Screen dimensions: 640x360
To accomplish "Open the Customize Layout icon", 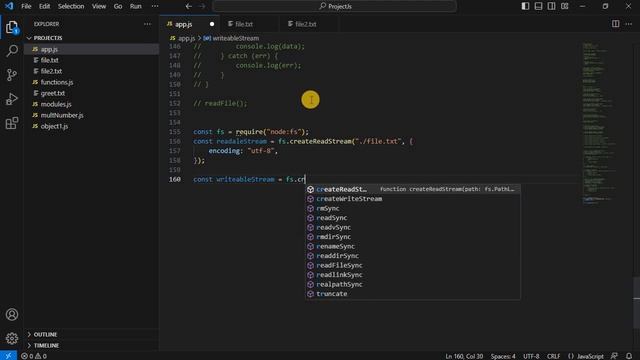I will 564,6.
